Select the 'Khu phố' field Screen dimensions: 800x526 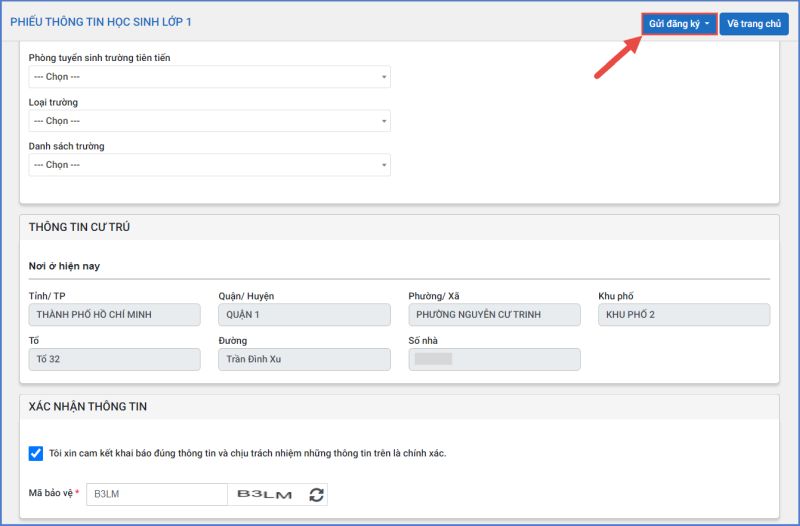coord(684,315)
